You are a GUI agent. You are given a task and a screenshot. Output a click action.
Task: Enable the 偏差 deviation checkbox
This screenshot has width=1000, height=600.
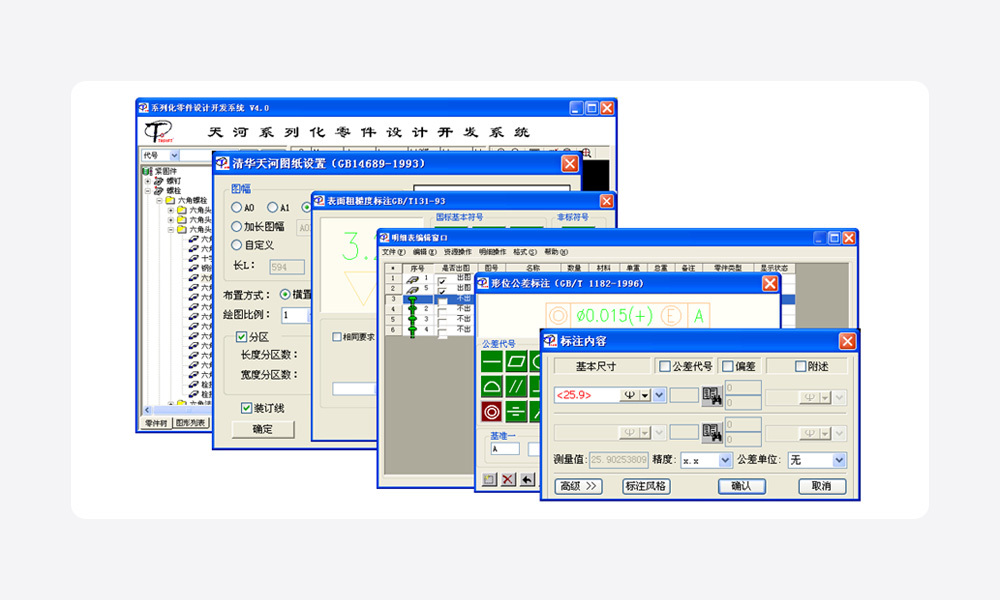coord(728,366)
